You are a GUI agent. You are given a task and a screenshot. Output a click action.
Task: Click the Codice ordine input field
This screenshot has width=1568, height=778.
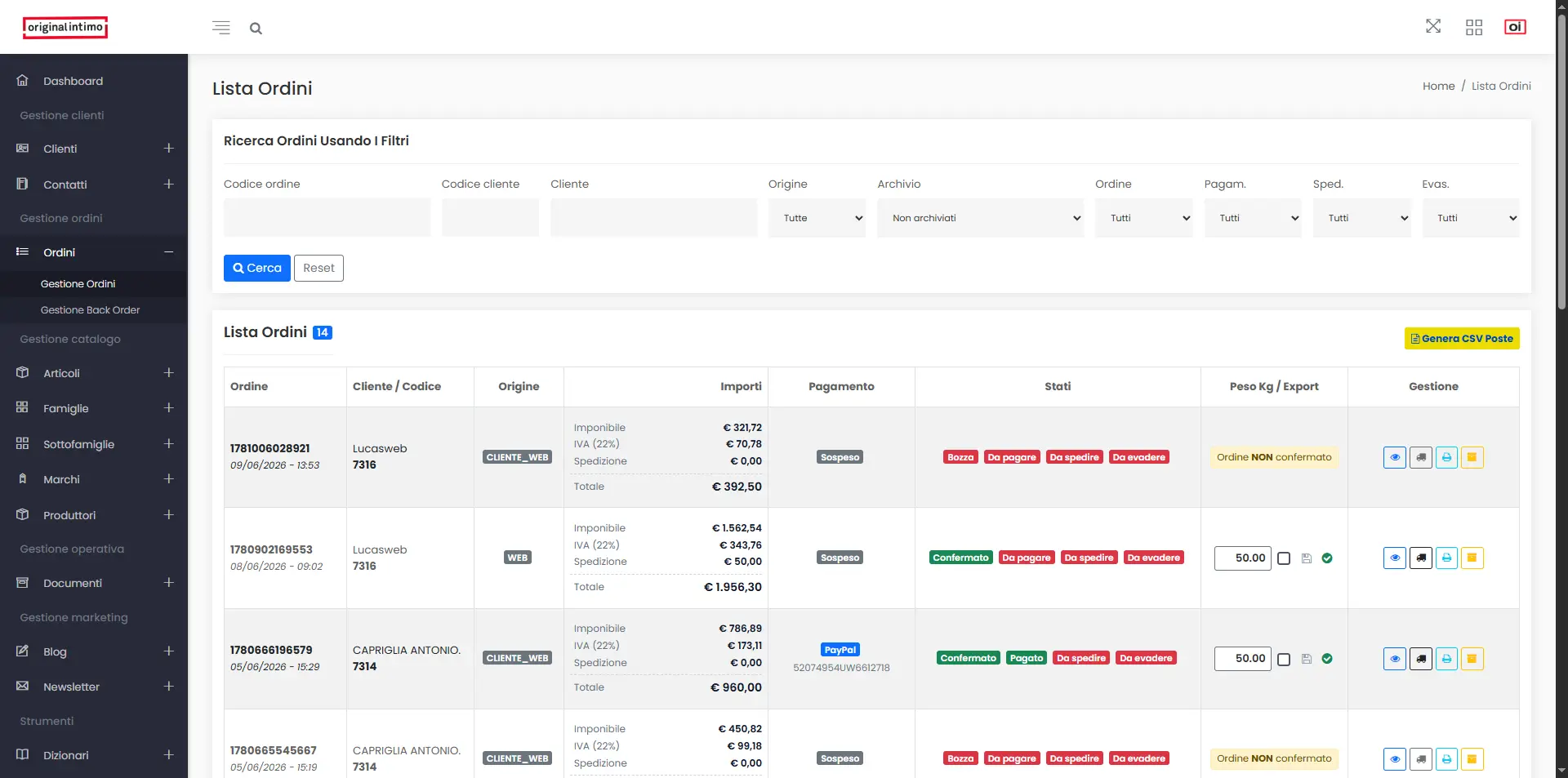[327, 218]
